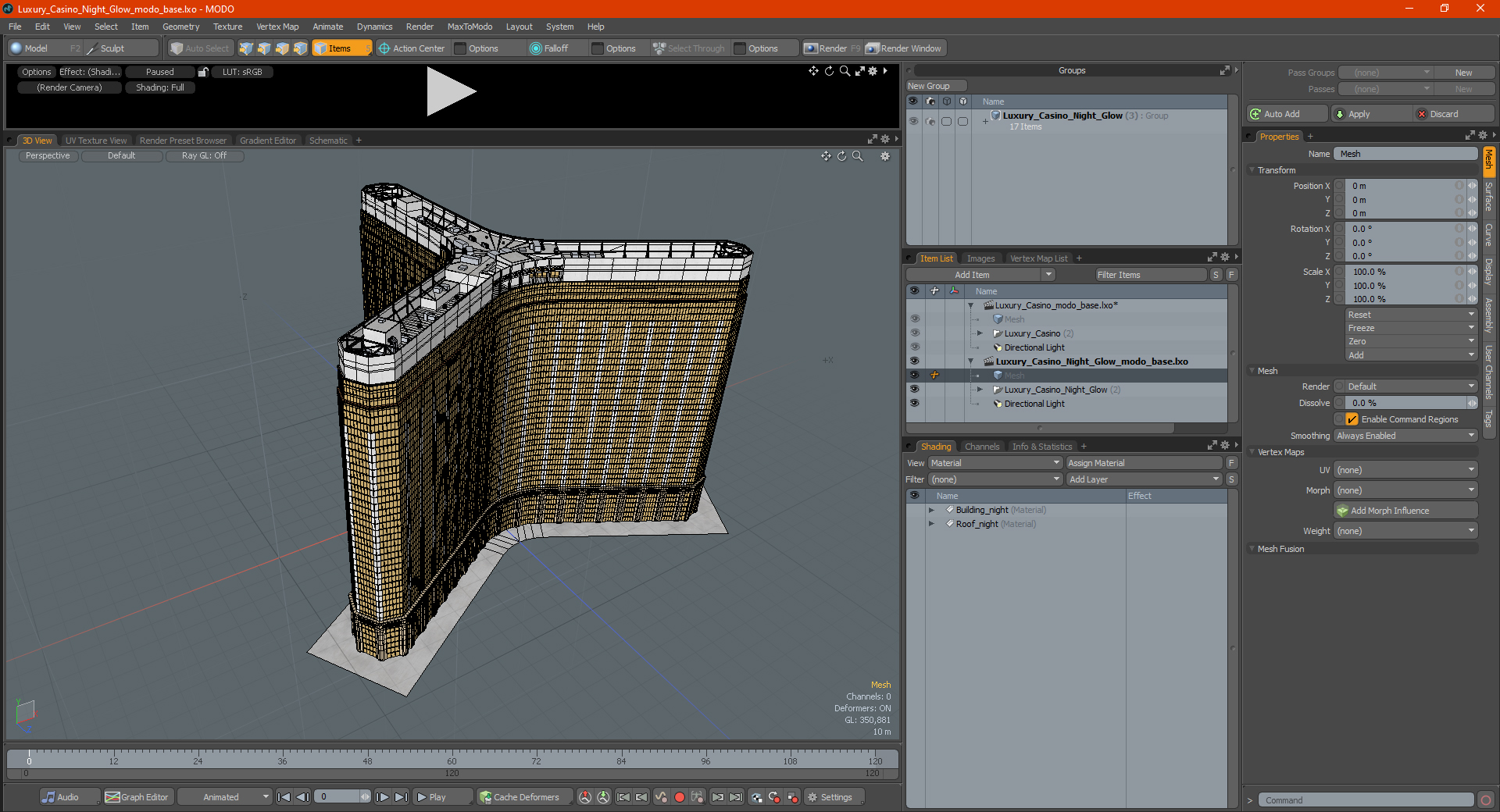Image resolution: width=1500 pixels, height=812 pixels.
Task: Open Graph Editor
Action: [x=137, y=797]
